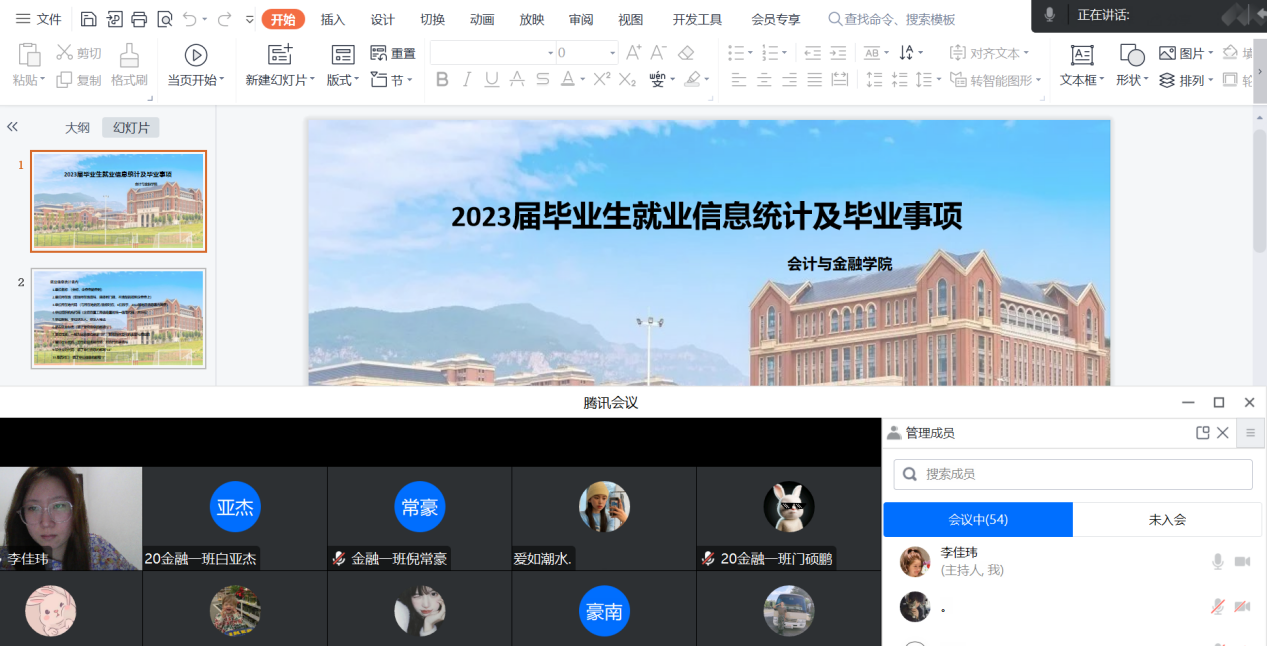Toggle 李佳玮's camera in member list
Image resolution: width=1267 pixels, height=646 pixels.
click(x=1242, y=561)
